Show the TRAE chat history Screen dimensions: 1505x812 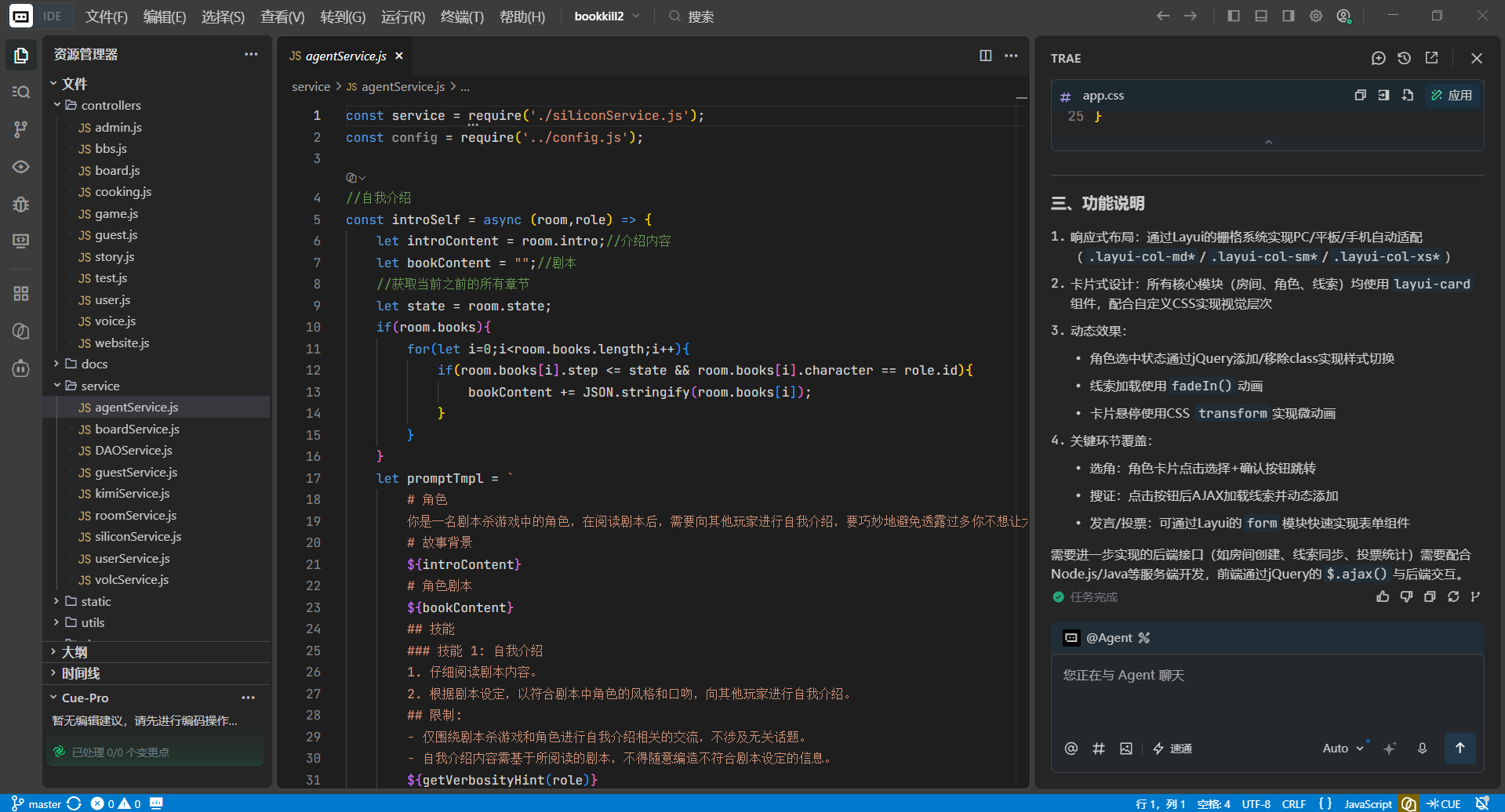pos(1405,58)
